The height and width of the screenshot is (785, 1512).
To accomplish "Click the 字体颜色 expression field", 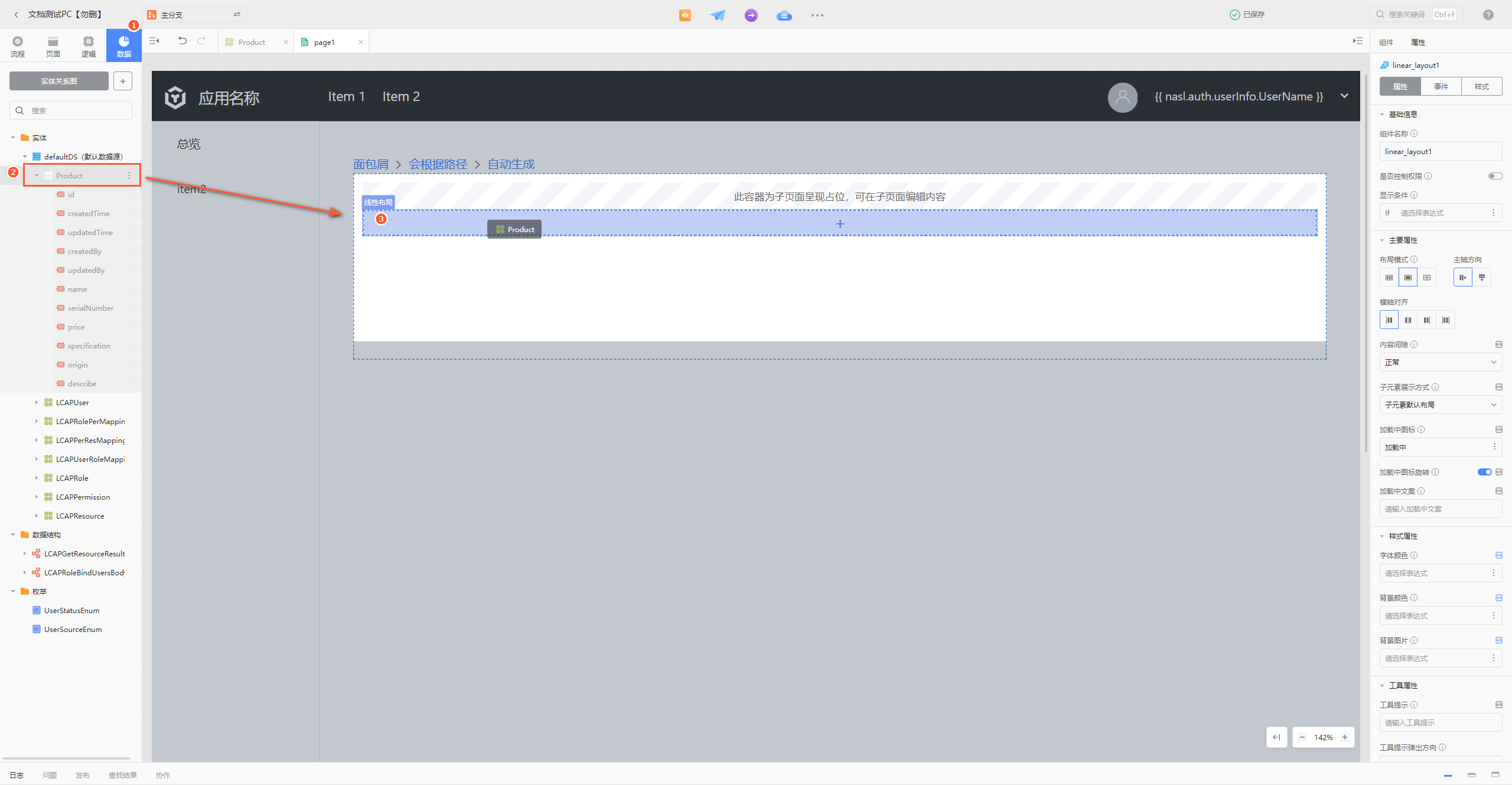I will click(1441, 573).
